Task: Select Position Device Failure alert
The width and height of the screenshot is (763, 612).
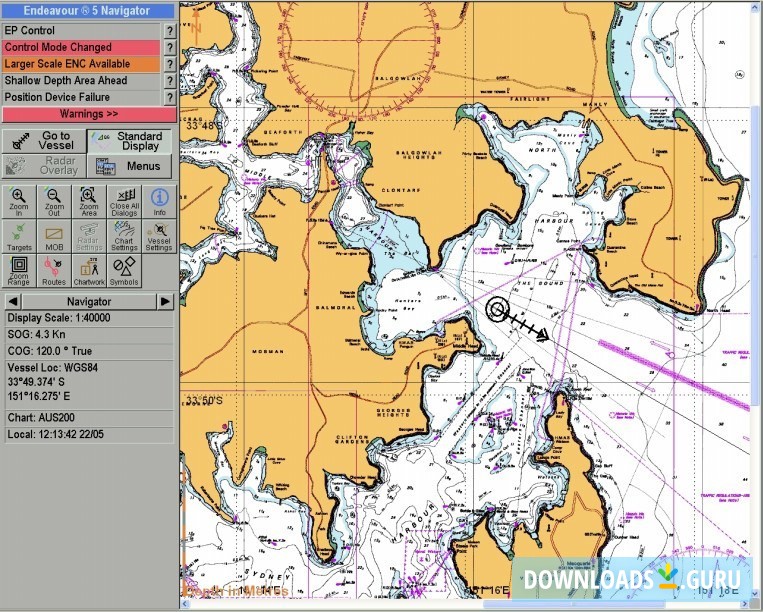Action: [81, 97]
